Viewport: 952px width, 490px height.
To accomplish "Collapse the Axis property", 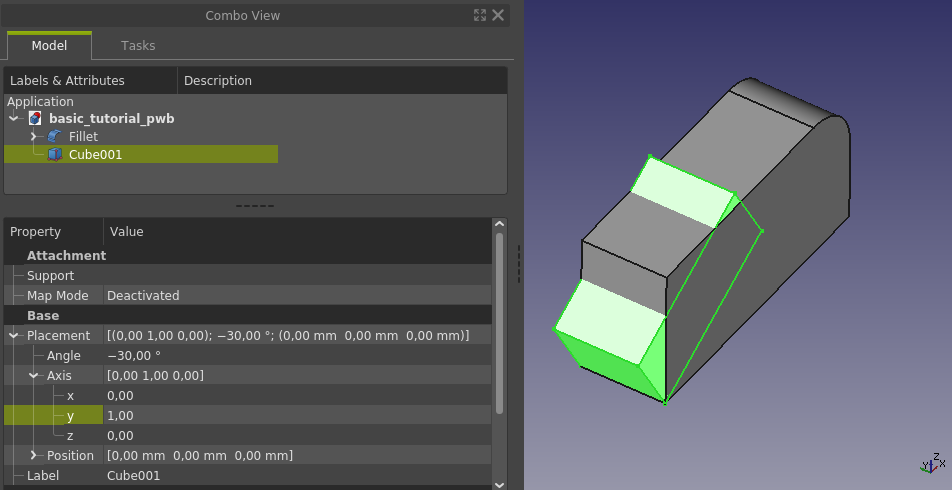I will (x=33, y=375).
